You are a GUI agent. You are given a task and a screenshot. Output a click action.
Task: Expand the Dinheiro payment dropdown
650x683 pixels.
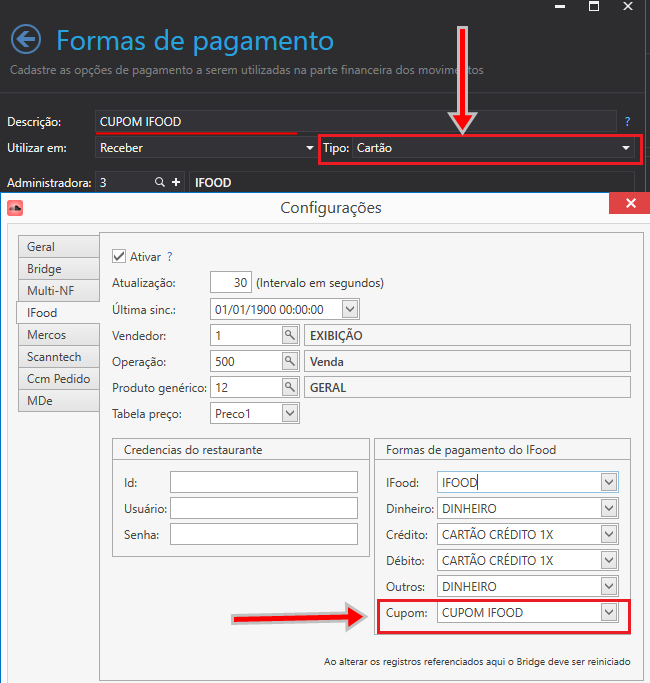[x=609, y=508]
